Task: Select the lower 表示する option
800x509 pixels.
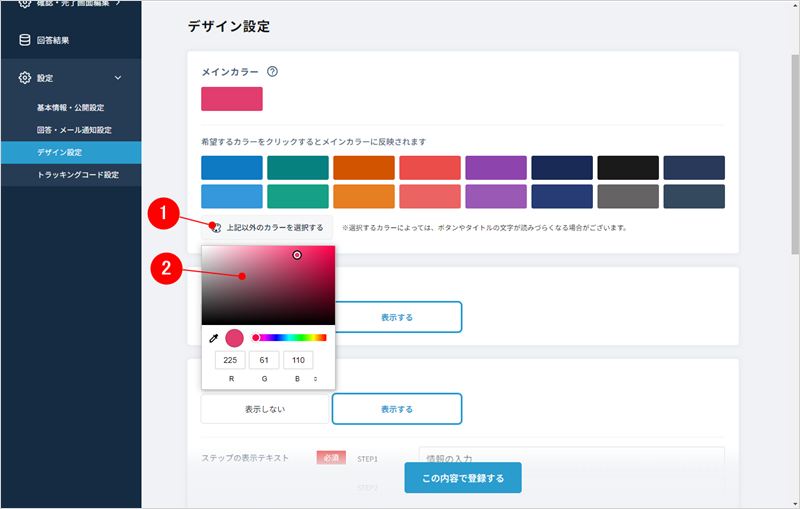Action: pyautogui.click(x=396, y=409)
